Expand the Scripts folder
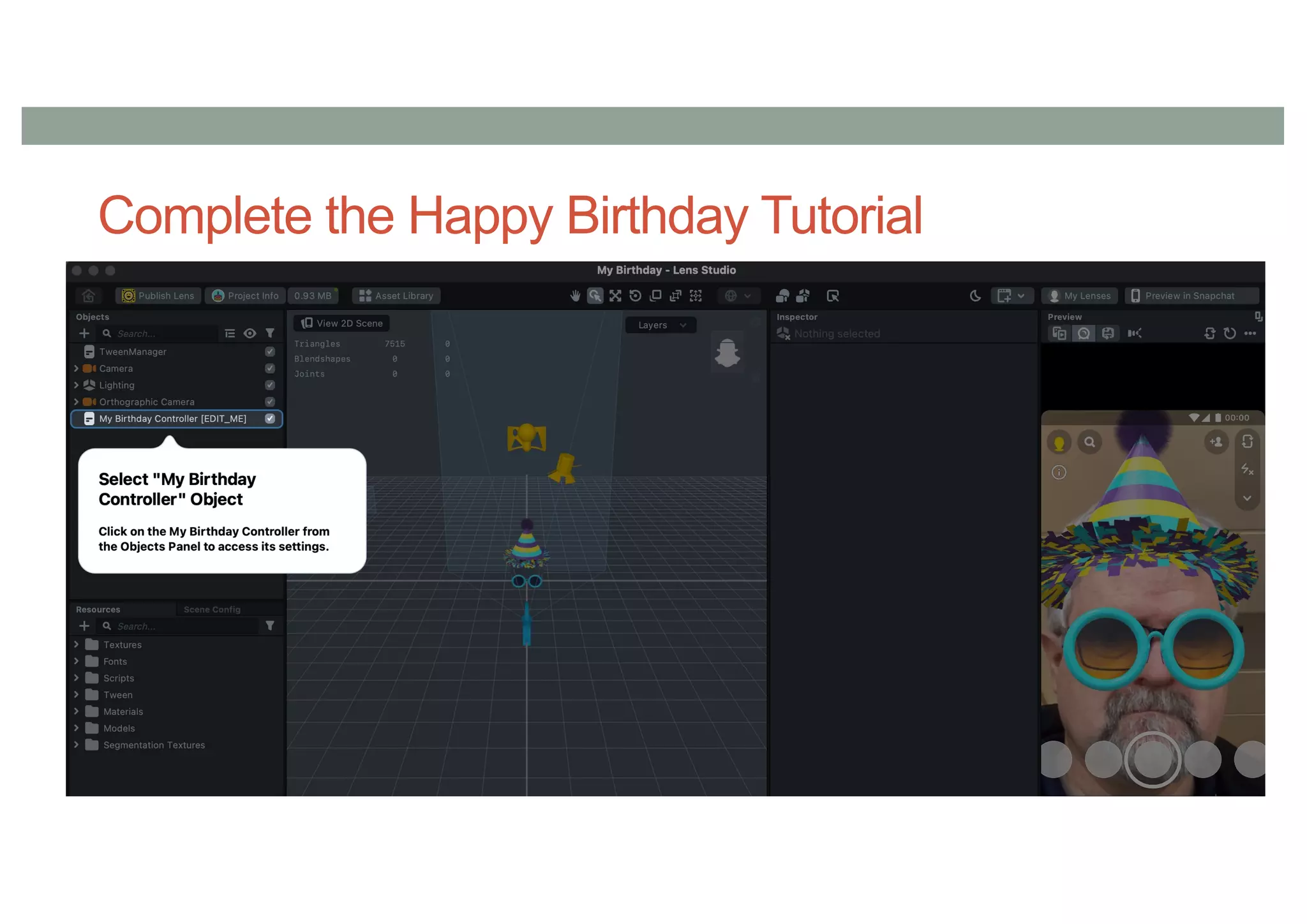Viewport: 1307px width, 924px height. point(77,678)
